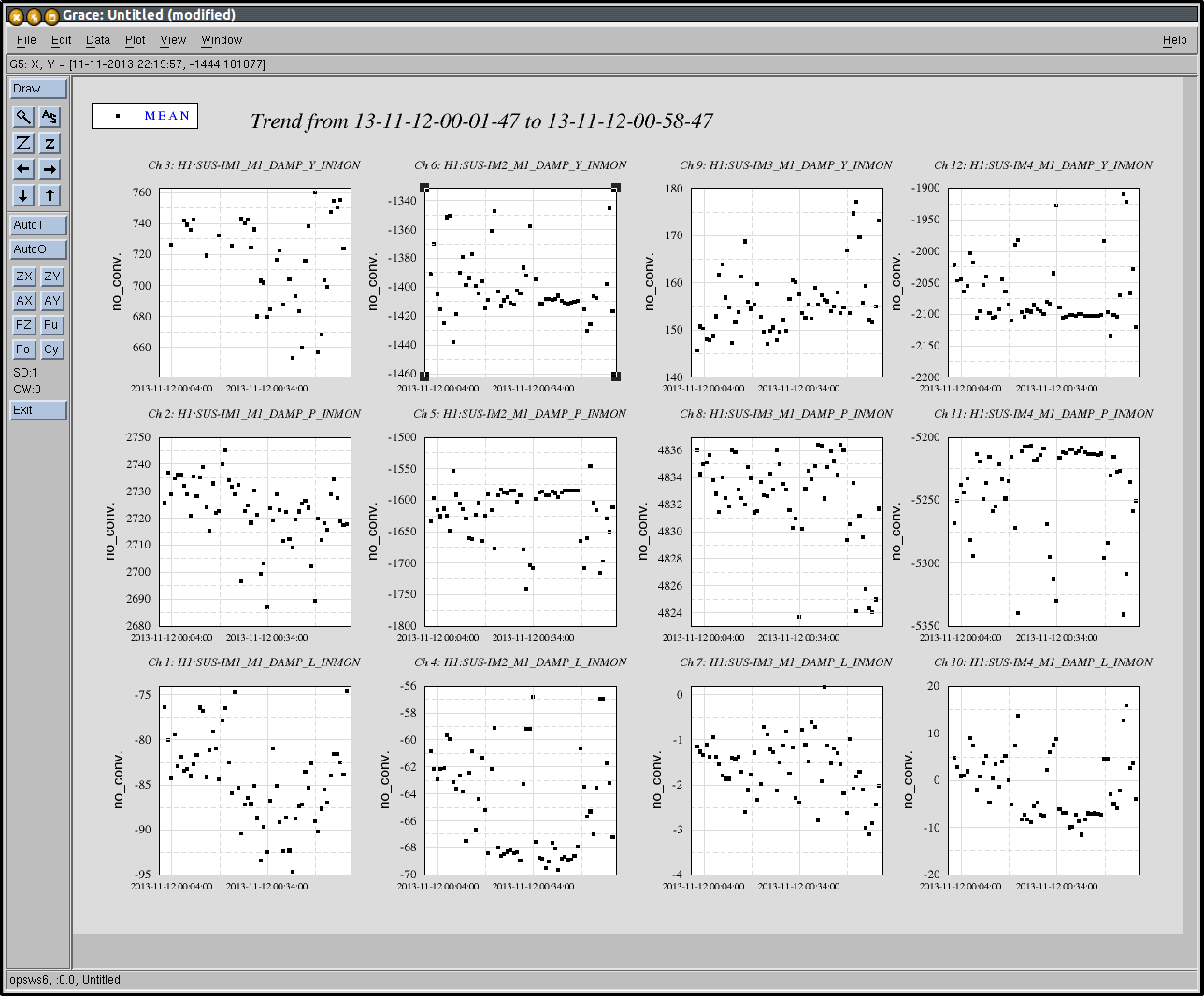This screenshot has width=1204, height=996.
Task: Click the 'Ch 4: H1:SUS-IM2_M1_DAMP_L_INMON' graph title
Action: pos(520,662)
